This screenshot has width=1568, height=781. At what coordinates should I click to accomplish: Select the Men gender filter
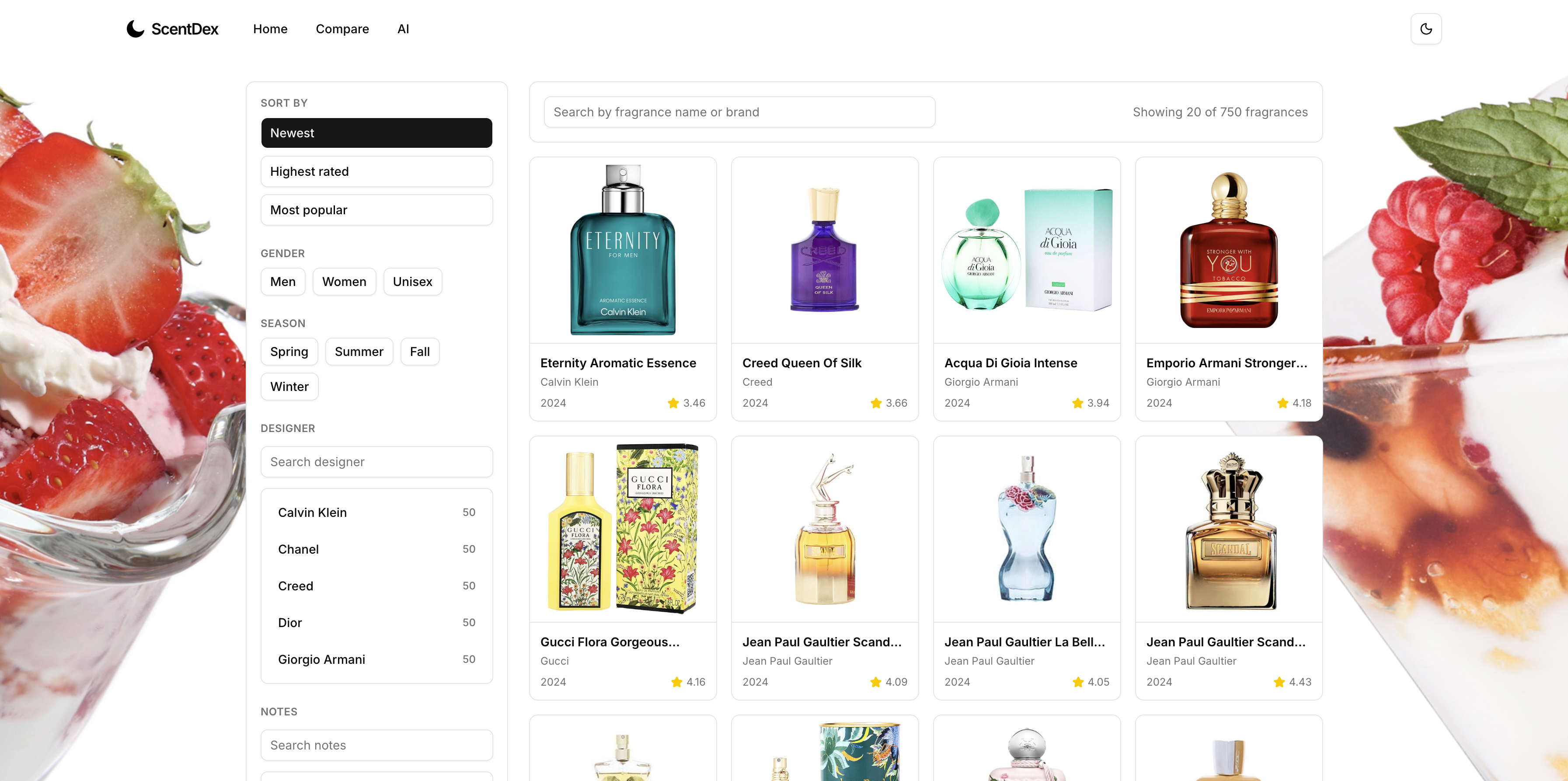point(282,281)
